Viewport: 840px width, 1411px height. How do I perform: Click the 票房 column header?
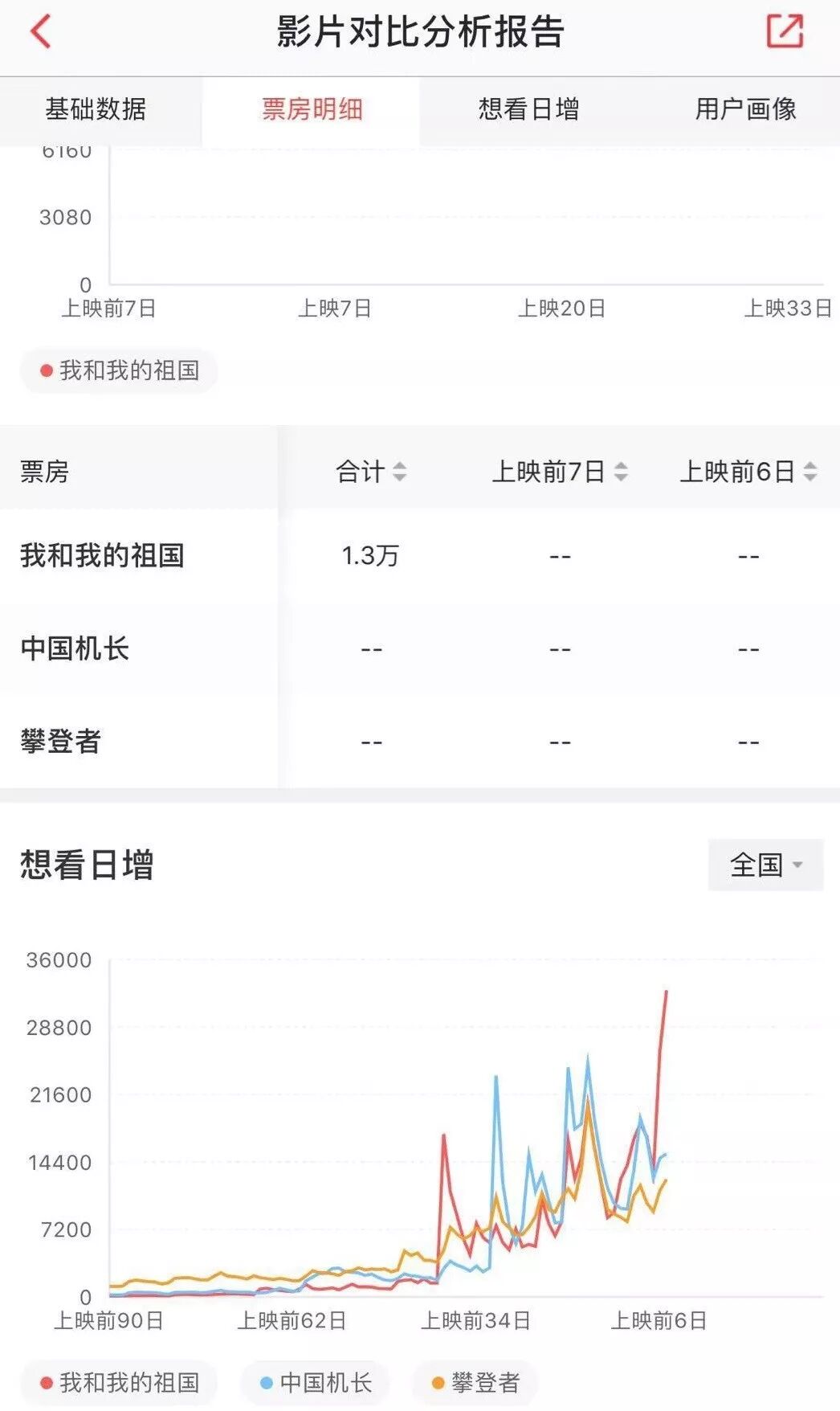click(45, 472)
